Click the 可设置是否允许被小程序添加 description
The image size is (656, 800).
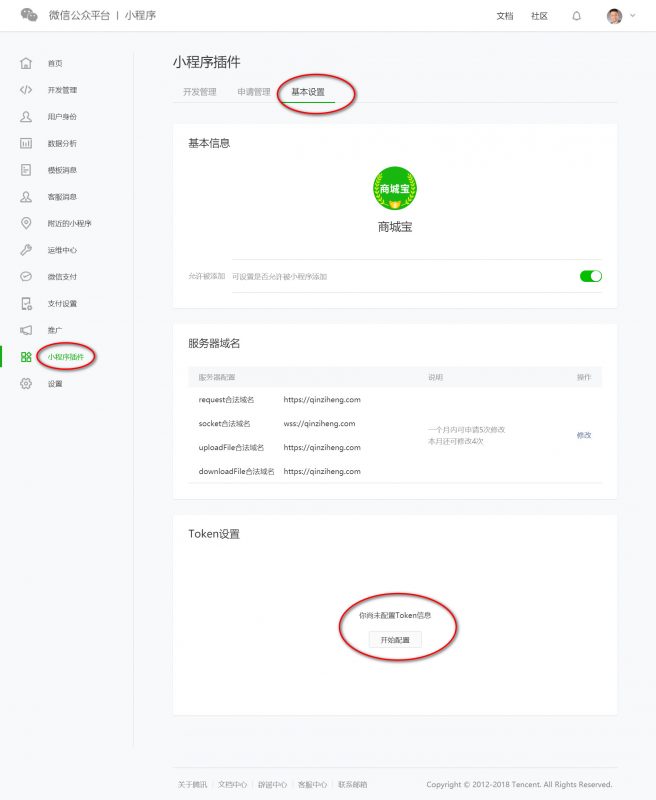[x=280, y=276]
